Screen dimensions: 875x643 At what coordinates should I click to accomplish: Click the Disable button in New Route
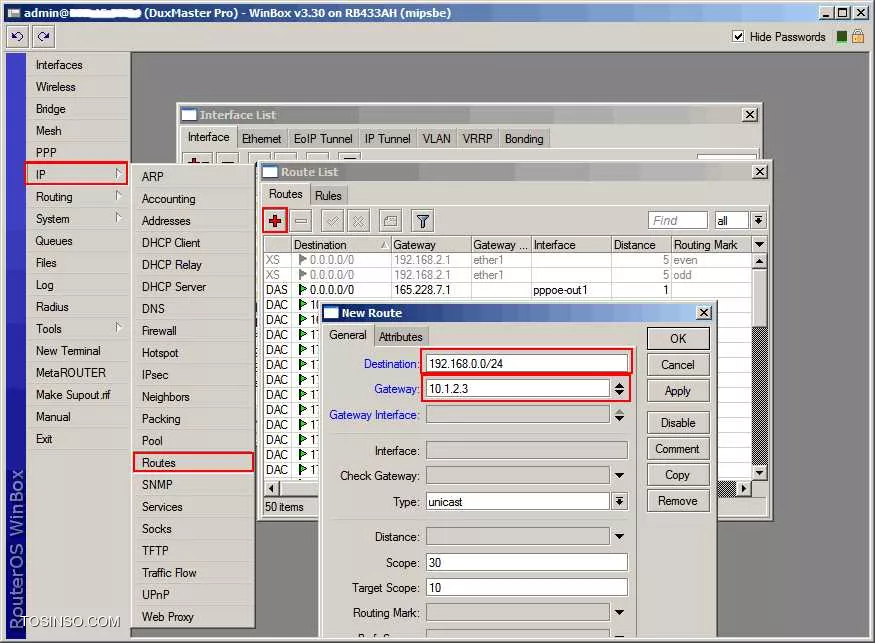click(x=678, y=423)
